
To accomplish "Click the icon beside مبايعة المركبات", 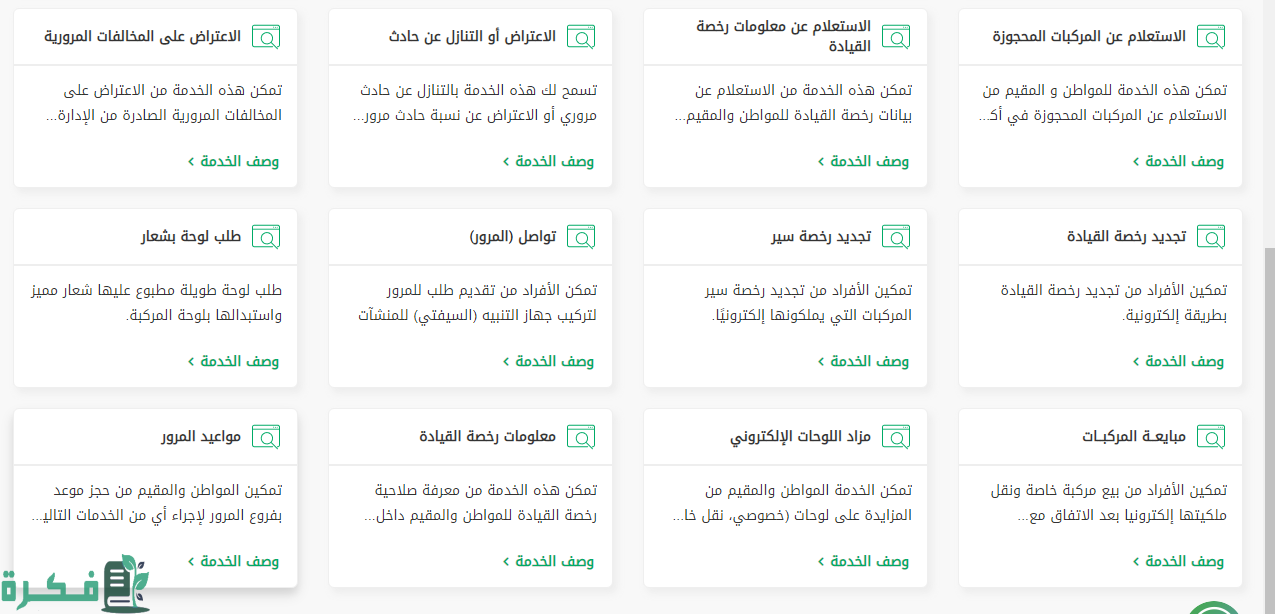I will coord(1210,437).
